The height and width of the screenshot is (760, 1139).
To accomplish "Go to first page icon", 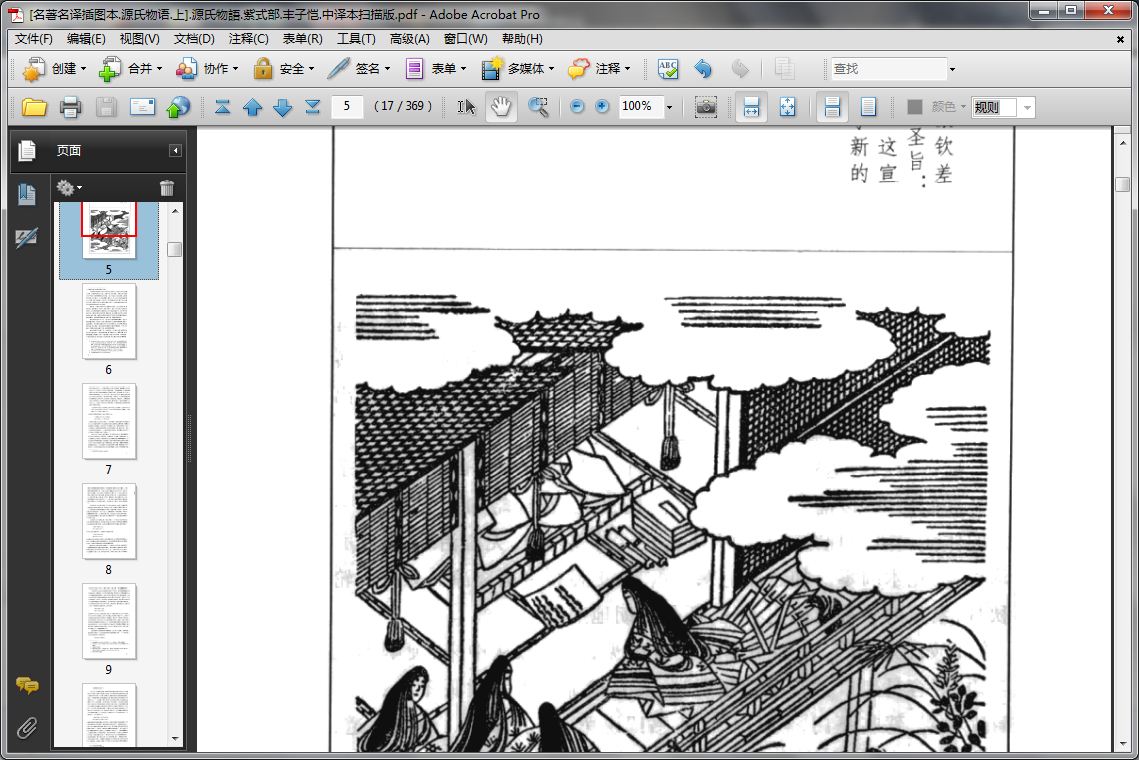I will (x=222, y=108).
